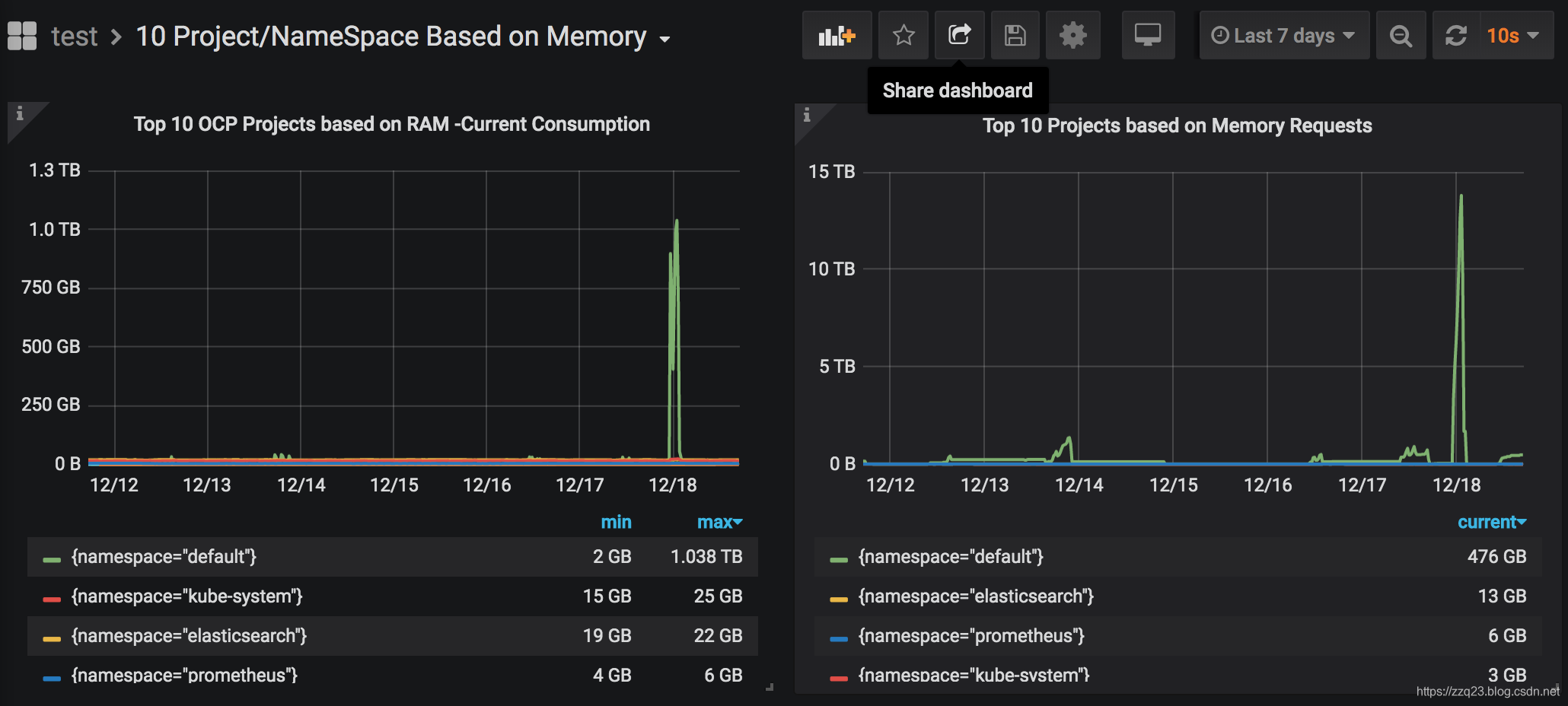Viewport: 1568px width, 706px height.
Task: Click the 6 GB prometheus current value, right legend
Action: (1507, 636)
